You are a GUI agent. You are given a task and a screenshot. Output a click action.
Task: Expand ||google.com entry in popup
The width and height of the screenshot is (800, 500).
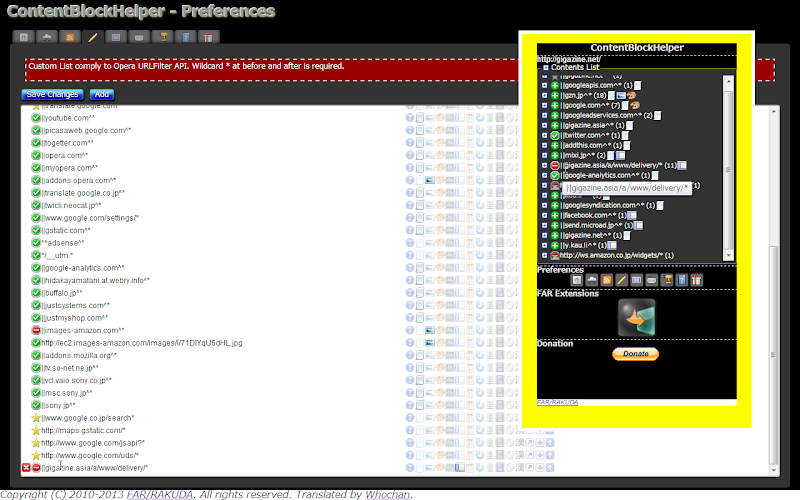point(544,106)
